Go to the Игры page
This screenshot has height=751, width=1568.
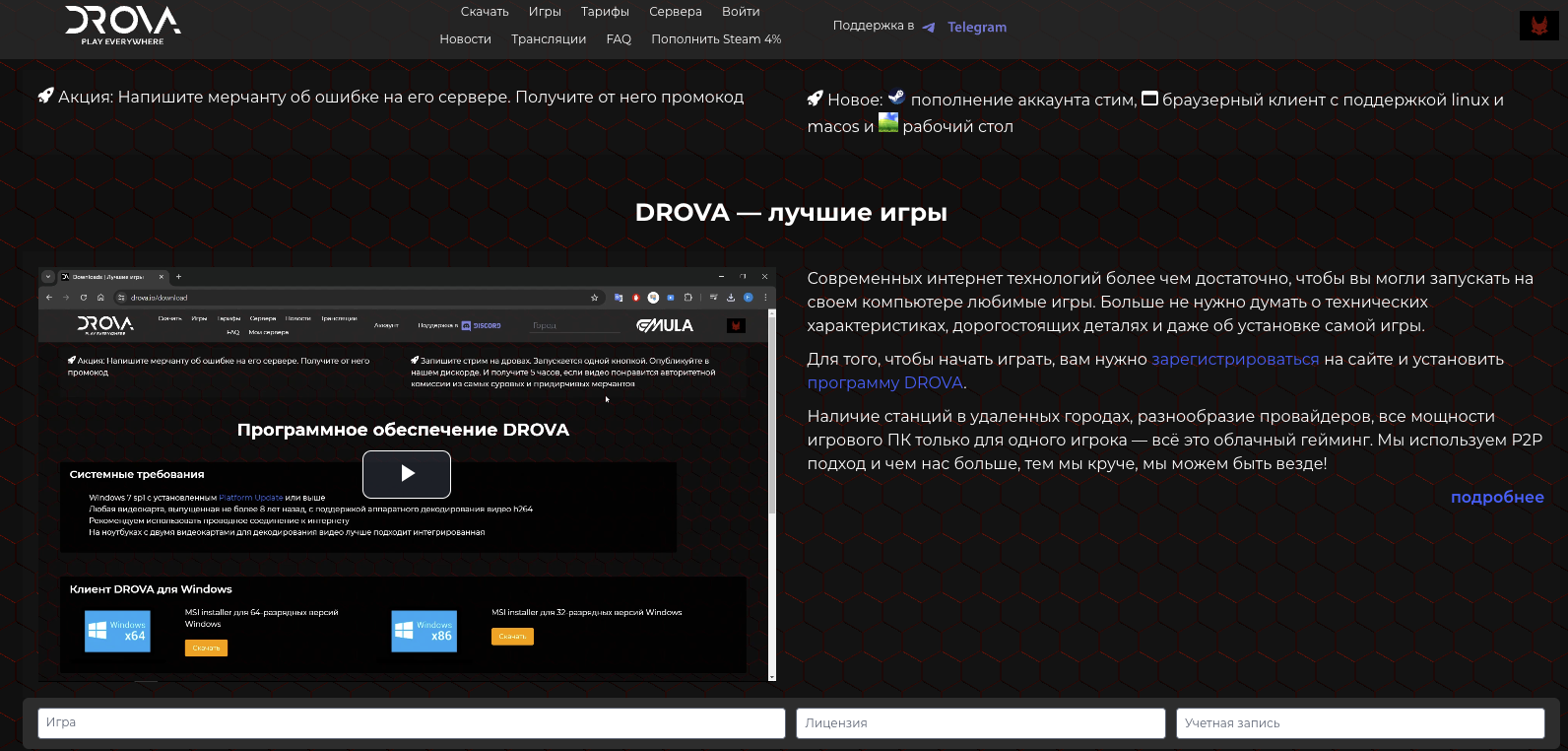[x=545, y=12]
